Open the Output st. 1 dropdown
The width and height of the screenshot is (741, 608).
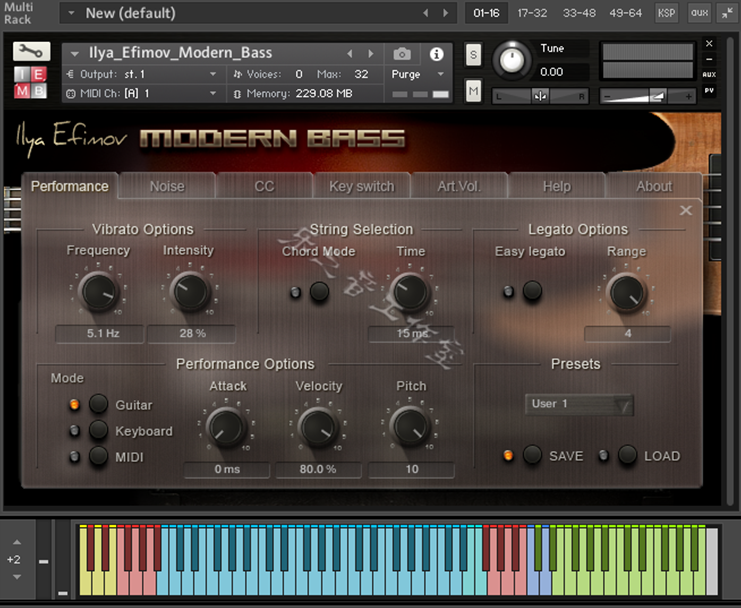pos(143,74)
